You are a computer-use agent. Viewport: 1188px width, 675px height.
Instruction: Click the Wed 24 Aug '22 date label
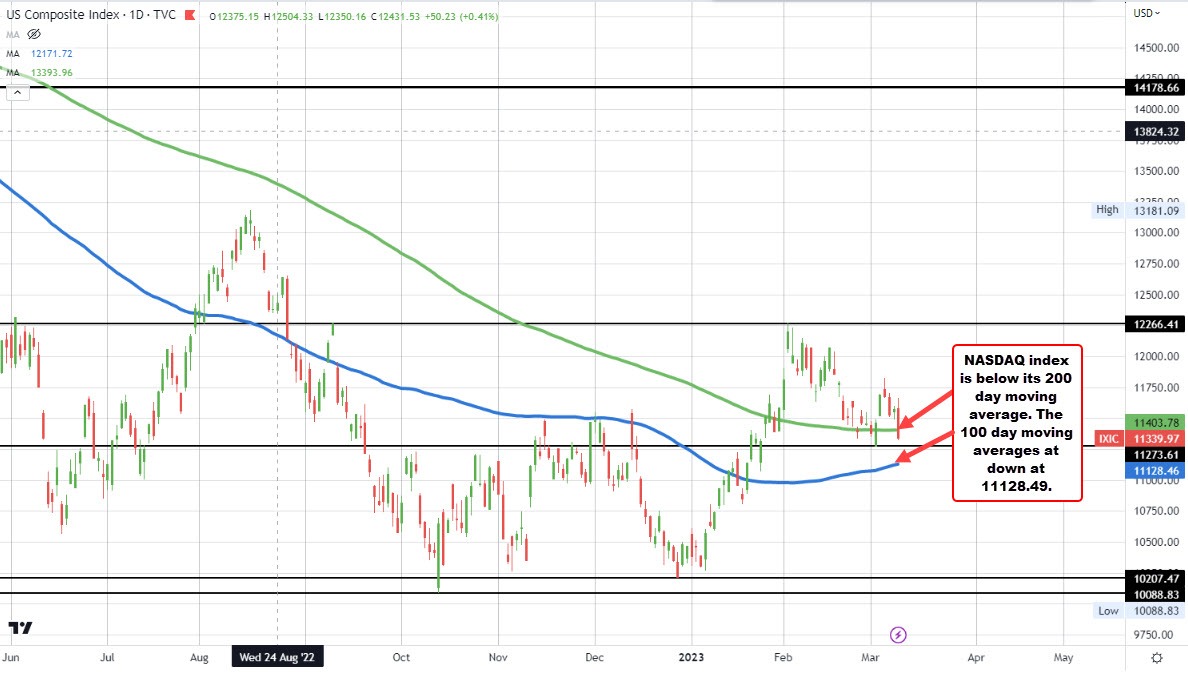(277, 657)
